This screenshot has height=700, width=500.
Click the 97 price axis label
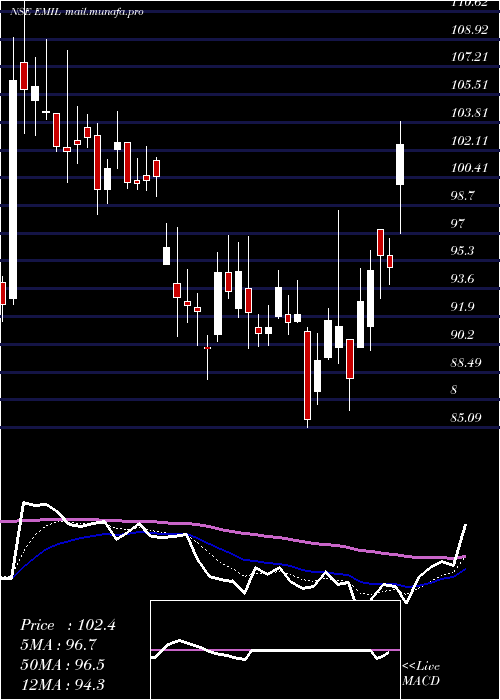coord(458,223)
